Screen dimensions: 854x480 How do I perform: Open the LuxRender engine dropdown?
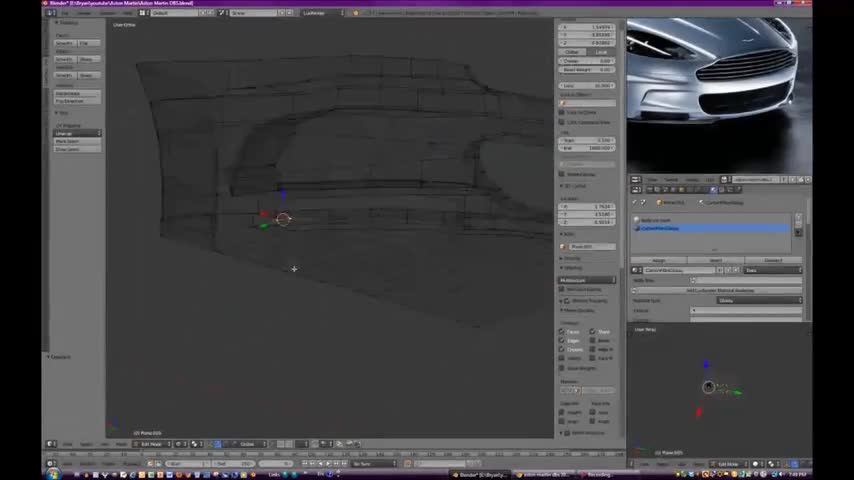pos(323,13)
